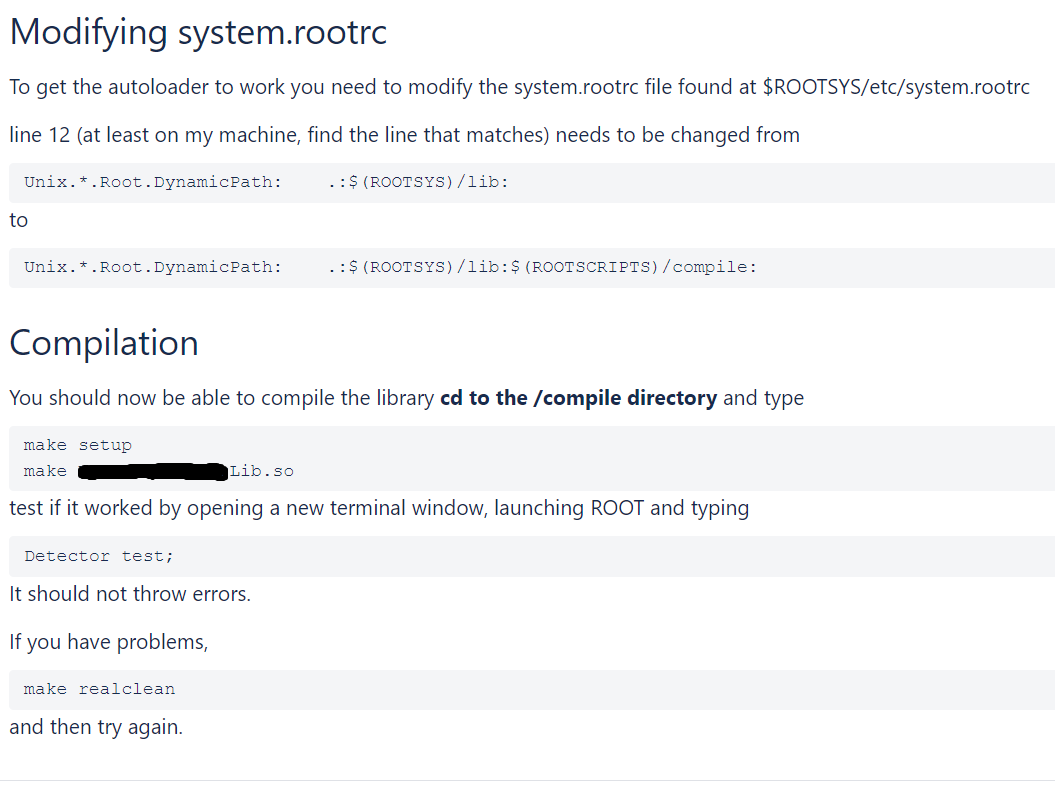The image size is (1055, 786).
Task: Click the "If you have problems," line
Action: (109, 642)
